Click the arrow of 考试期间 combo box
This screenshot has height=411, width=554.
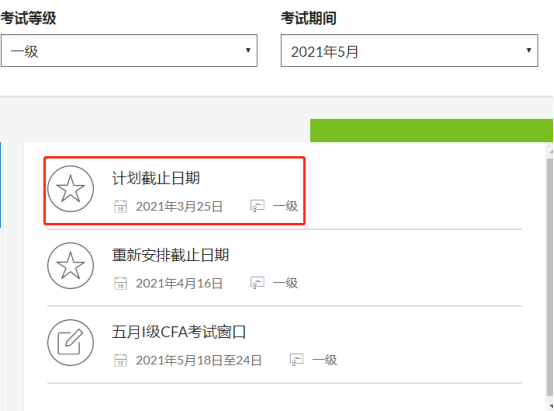click(x=529, y=50)
